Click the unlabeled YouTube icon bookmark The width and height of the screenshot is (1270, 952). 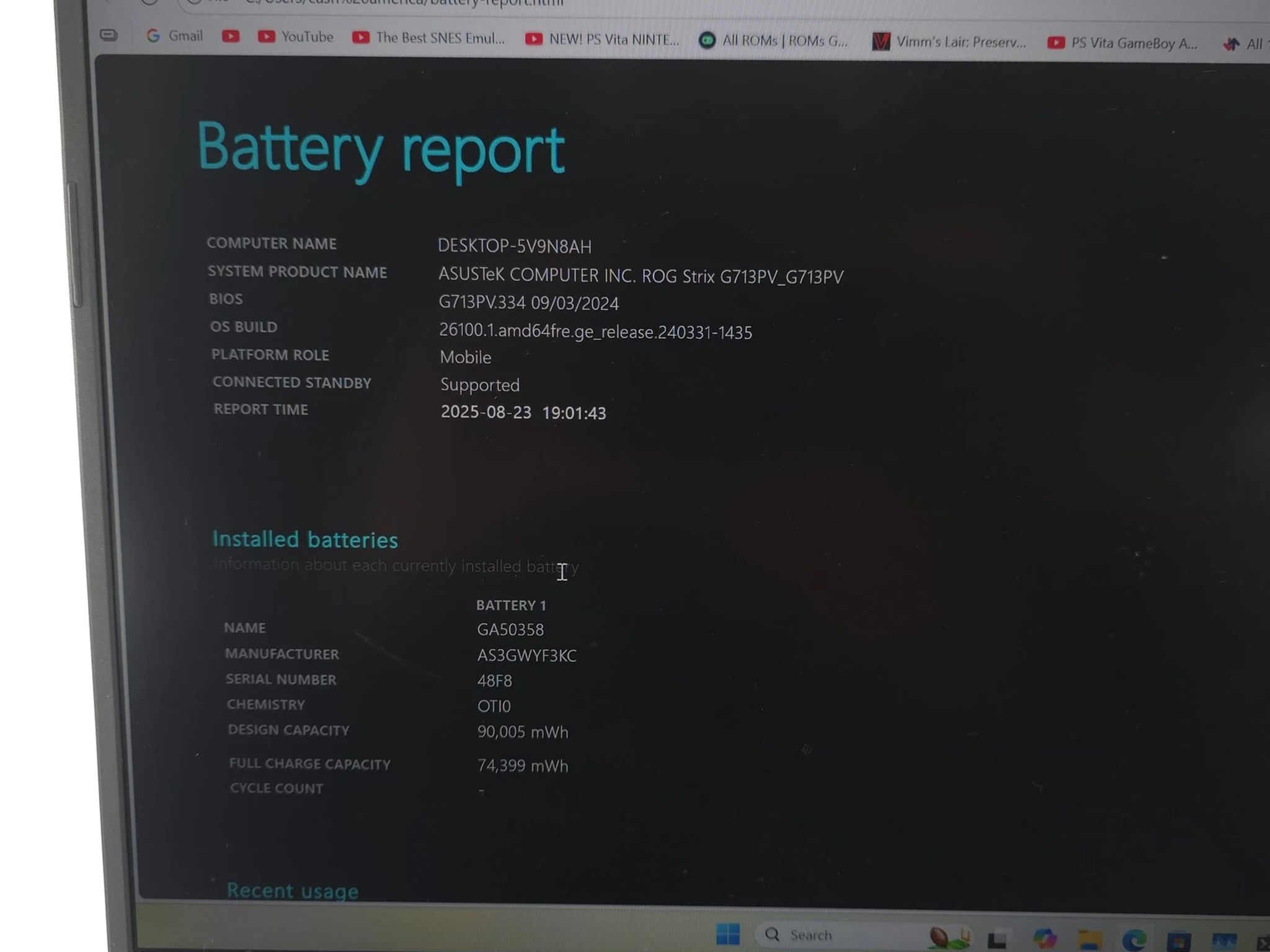tap(231, 37)
